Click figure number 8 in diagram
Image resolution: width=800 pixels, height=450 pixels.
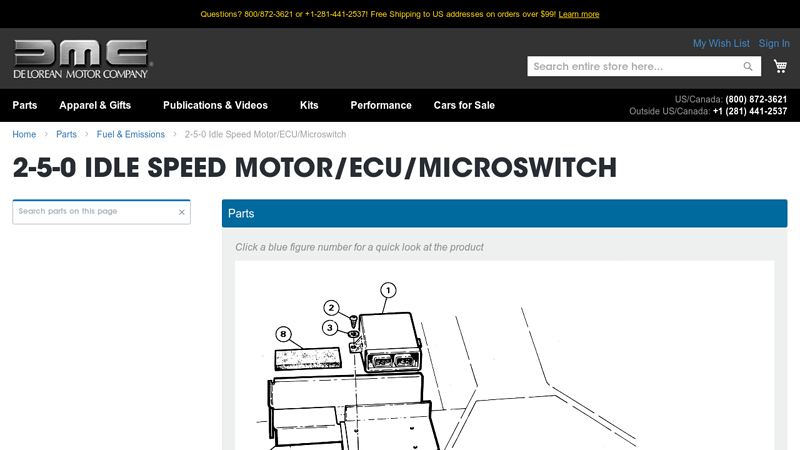tap(283, 334)
